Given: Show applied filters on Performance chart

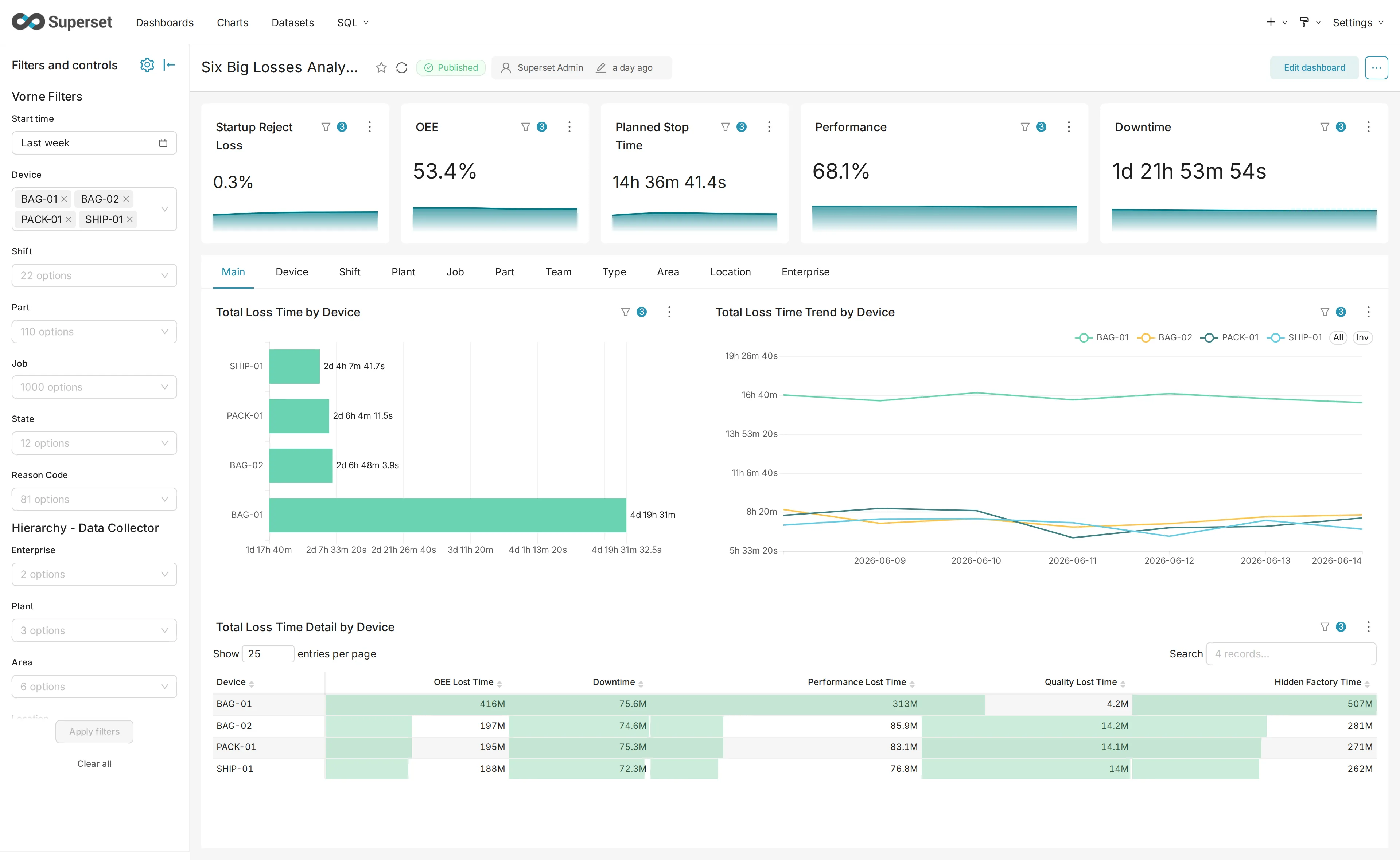Looking at the screenshot, I should pos(1033,127).
